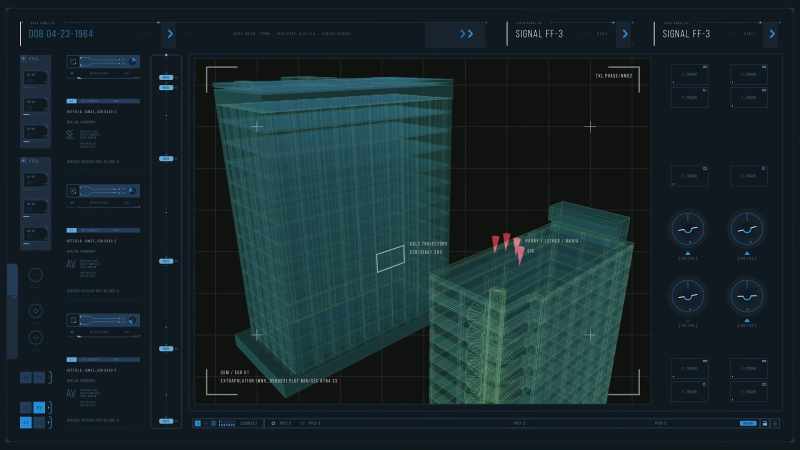Click the third blue tag on the vertical track
The image size is (800, 450).
coord(166,159)
